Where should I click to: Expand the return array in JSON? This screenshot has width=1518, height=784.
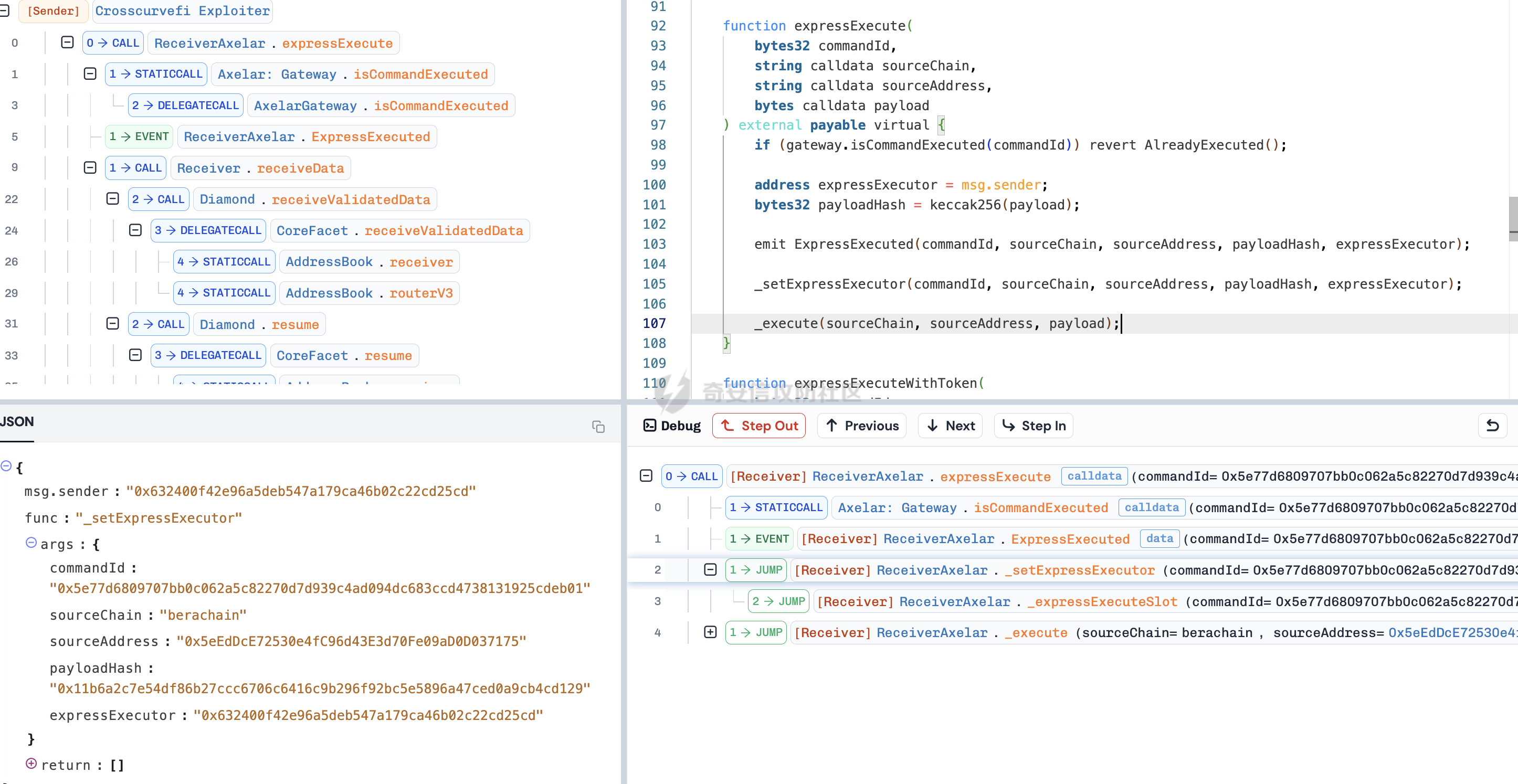click(x=31, y=764)
